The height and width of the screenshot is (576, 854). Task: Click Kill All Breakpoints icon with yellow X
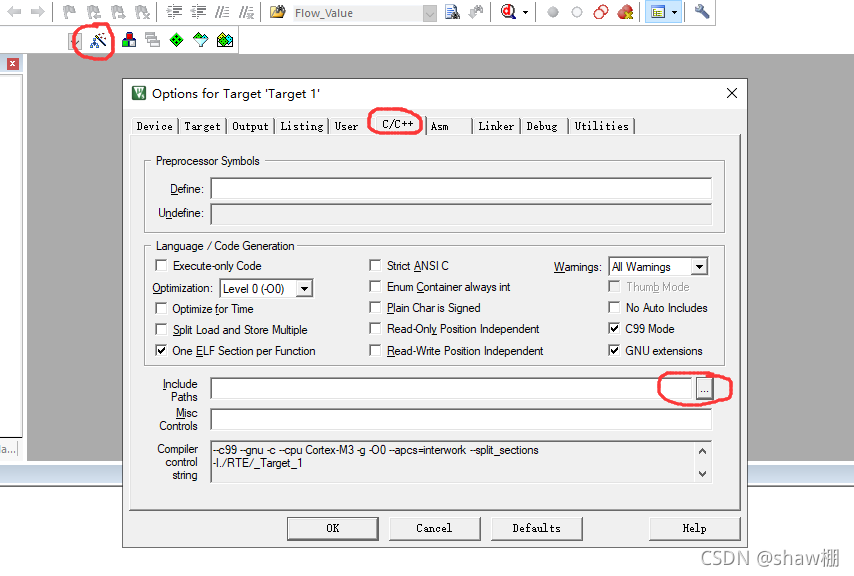tap(625, 12)
